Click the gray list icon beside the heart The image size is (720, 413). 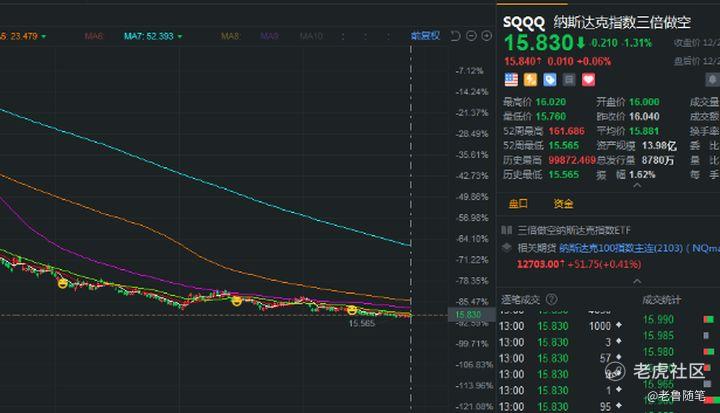[569, 80]
